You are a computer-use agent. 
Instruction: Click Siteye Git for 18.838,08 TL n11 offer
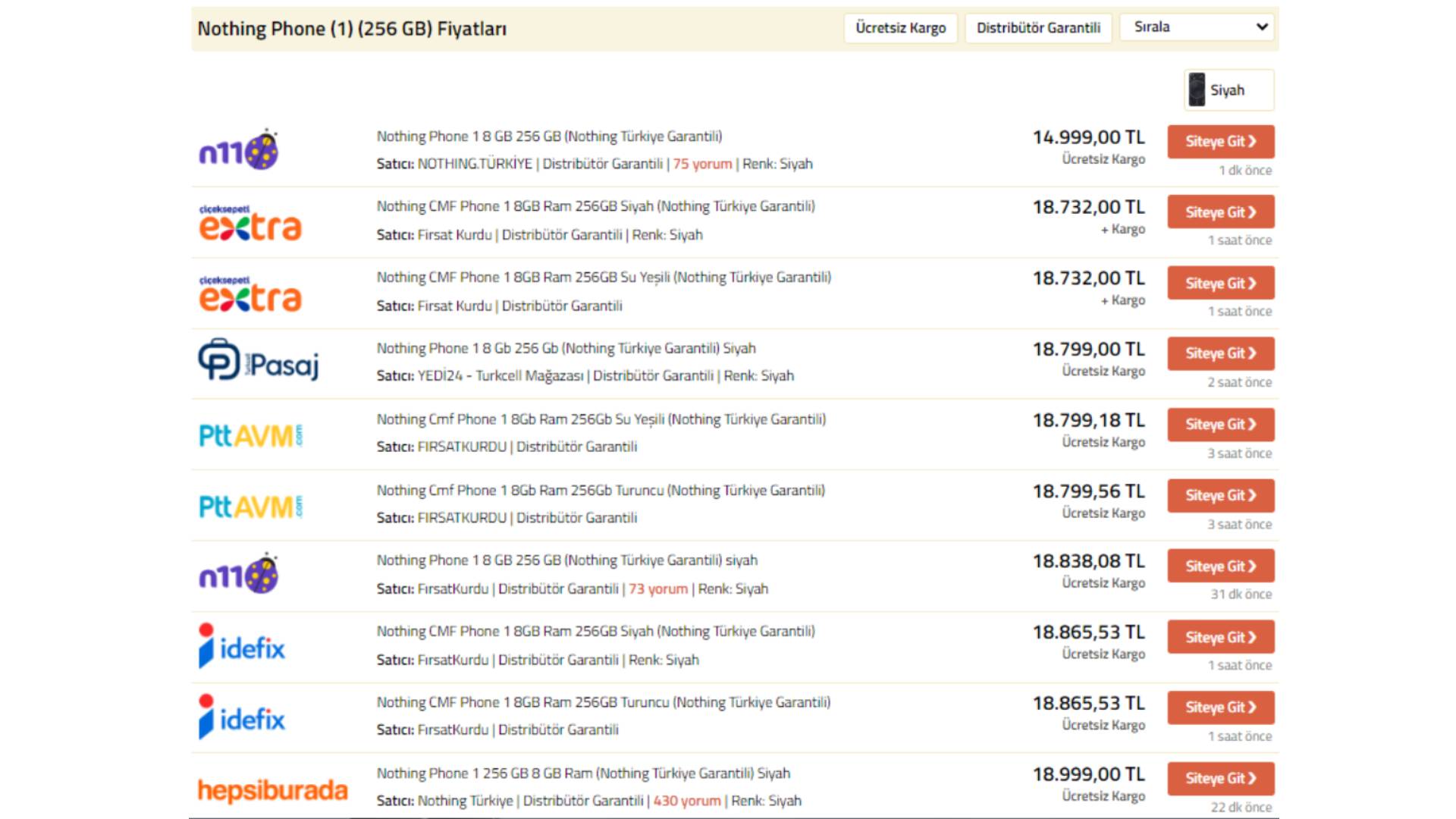tap(1221, 566)
